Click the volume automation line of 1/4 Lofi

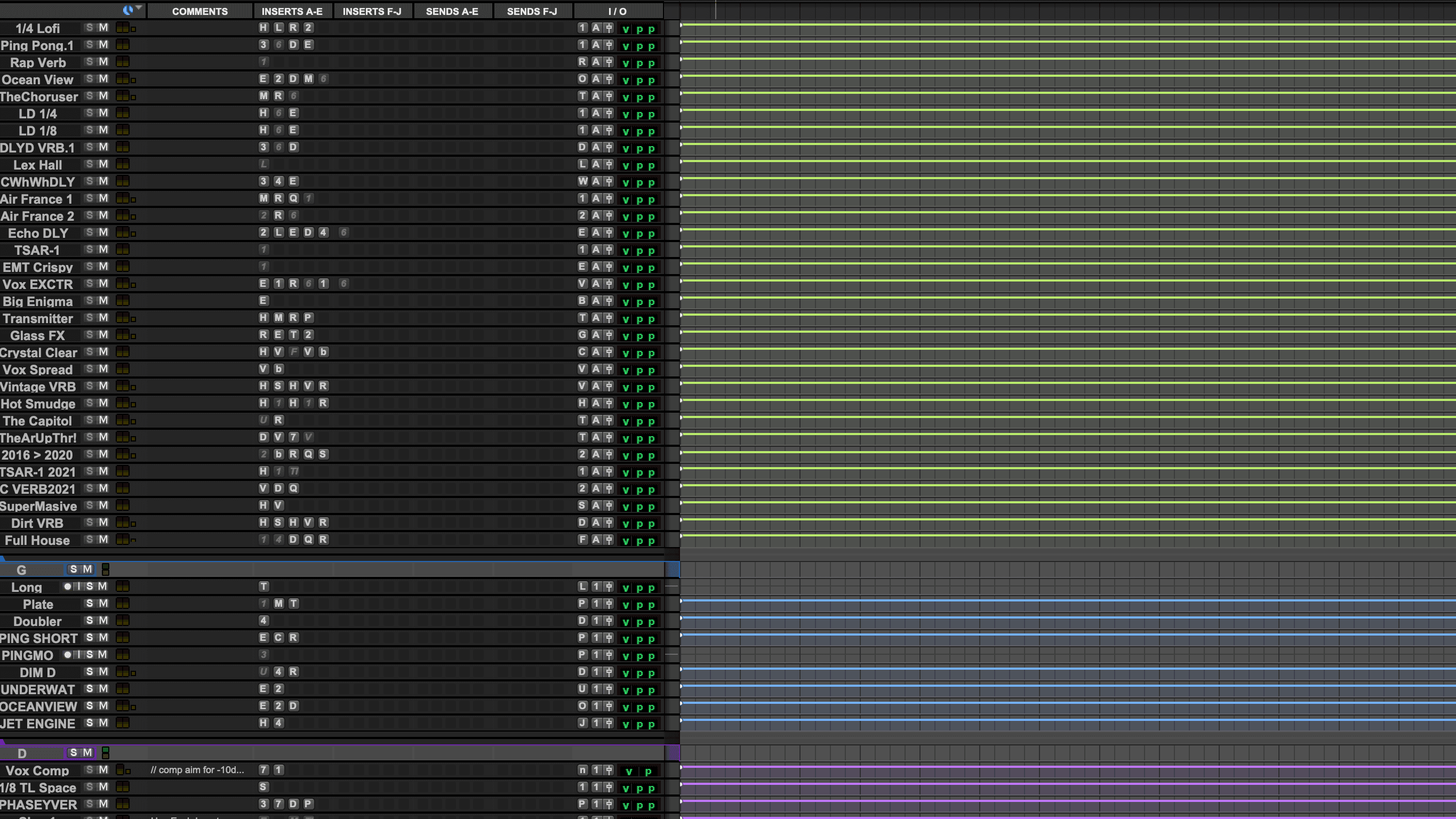(x=1067, y=25)
